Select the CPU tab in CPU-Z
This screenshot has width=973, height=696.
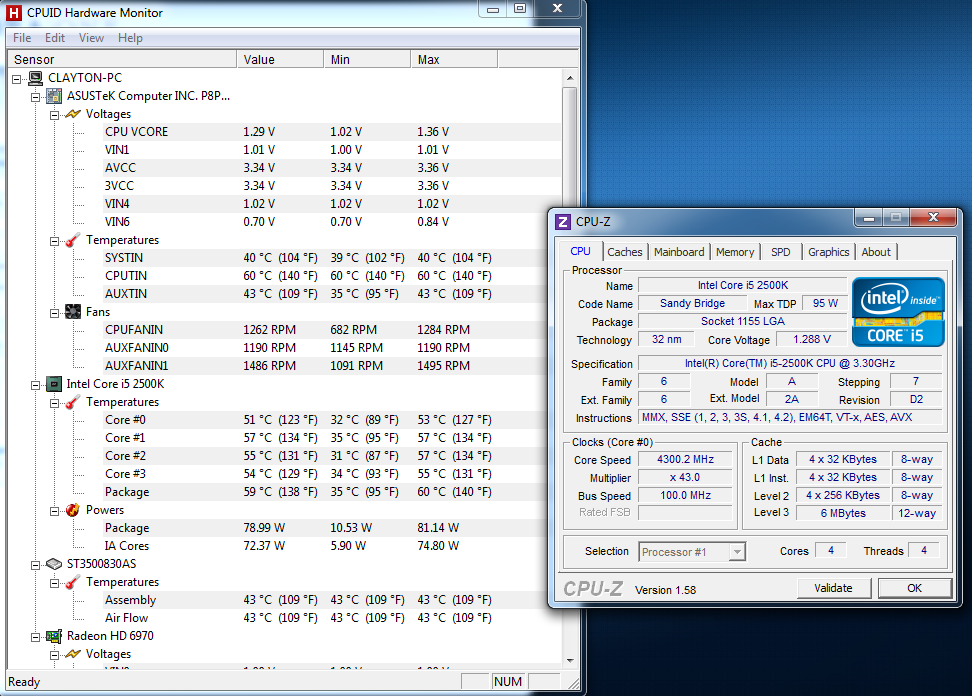(580, 251)
